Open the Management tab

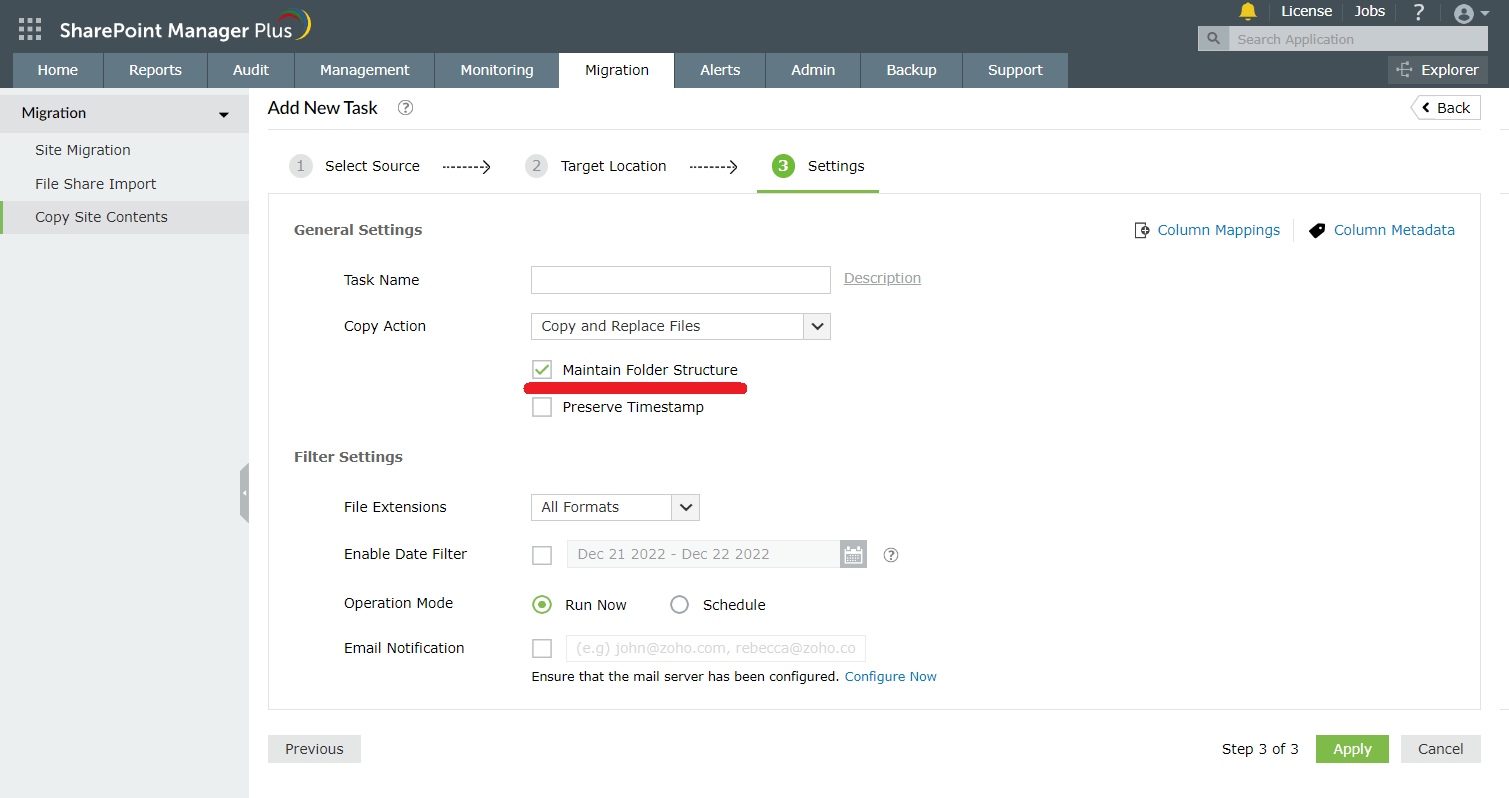[x=365, y=70]
